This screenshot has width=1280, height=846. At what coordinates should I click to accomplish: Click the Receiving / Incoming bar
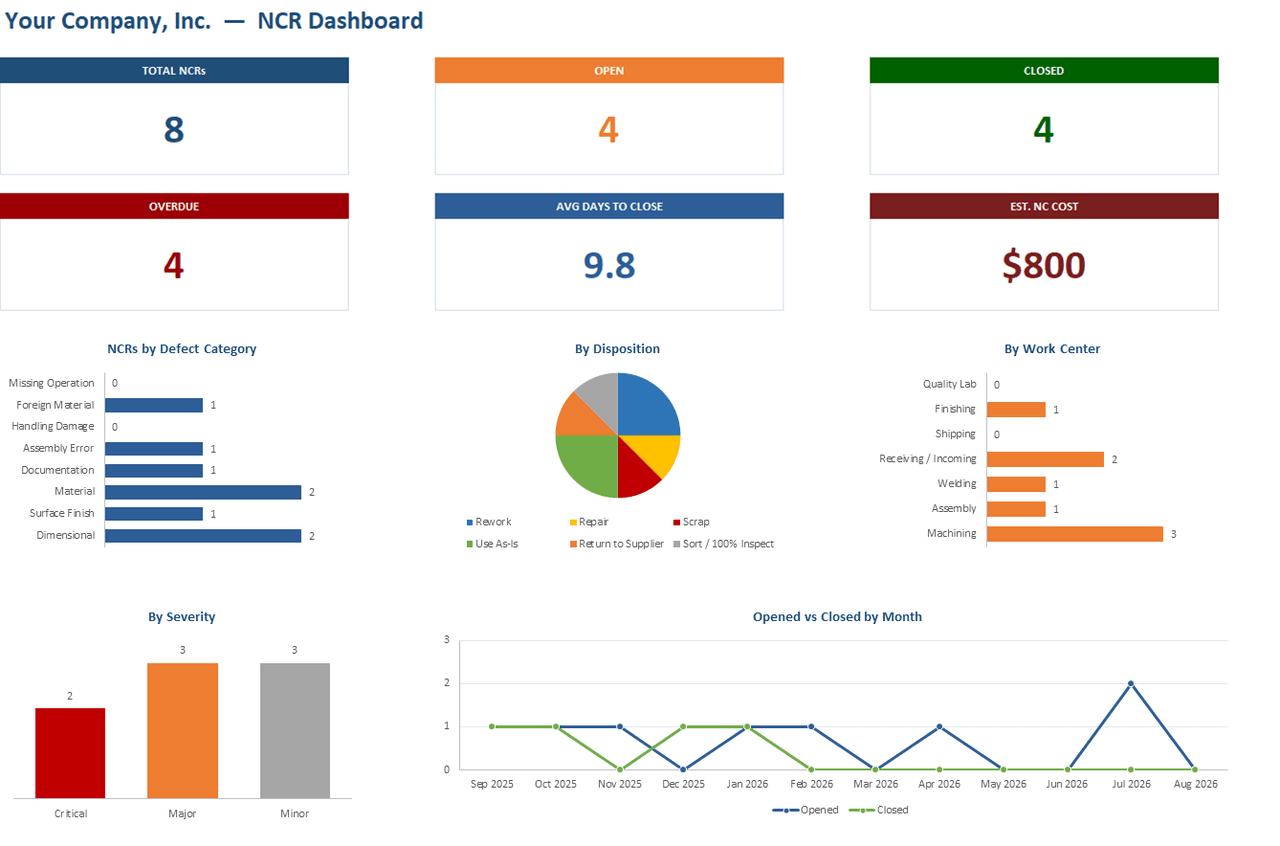point(1045,459)
